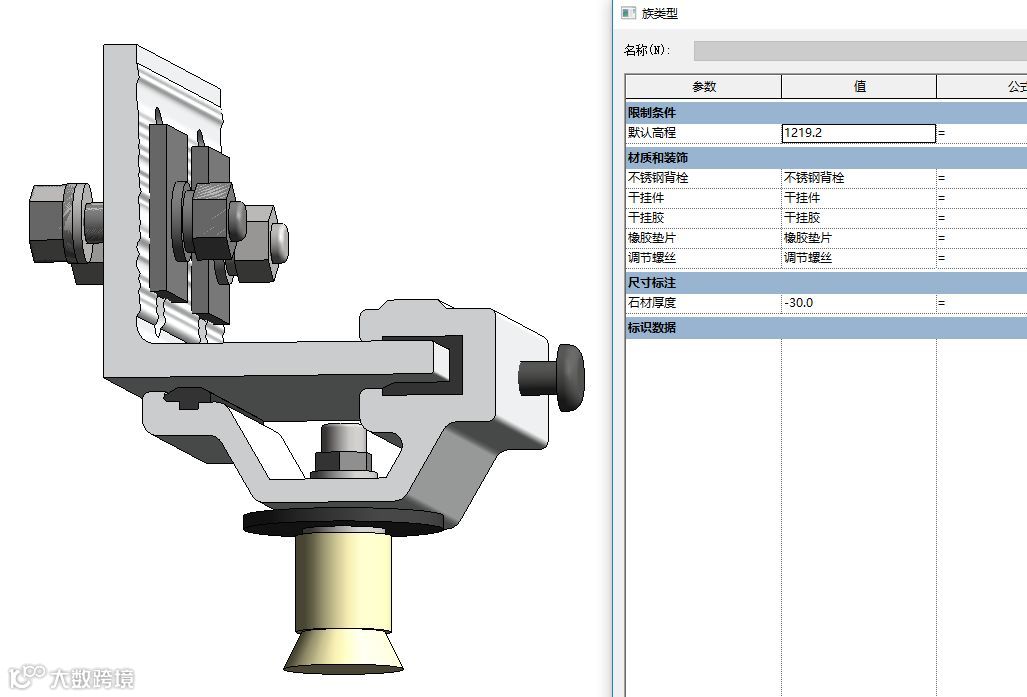Click the 干挂胶 material value cell
The image size is (1027, 697).
point(859,217)
